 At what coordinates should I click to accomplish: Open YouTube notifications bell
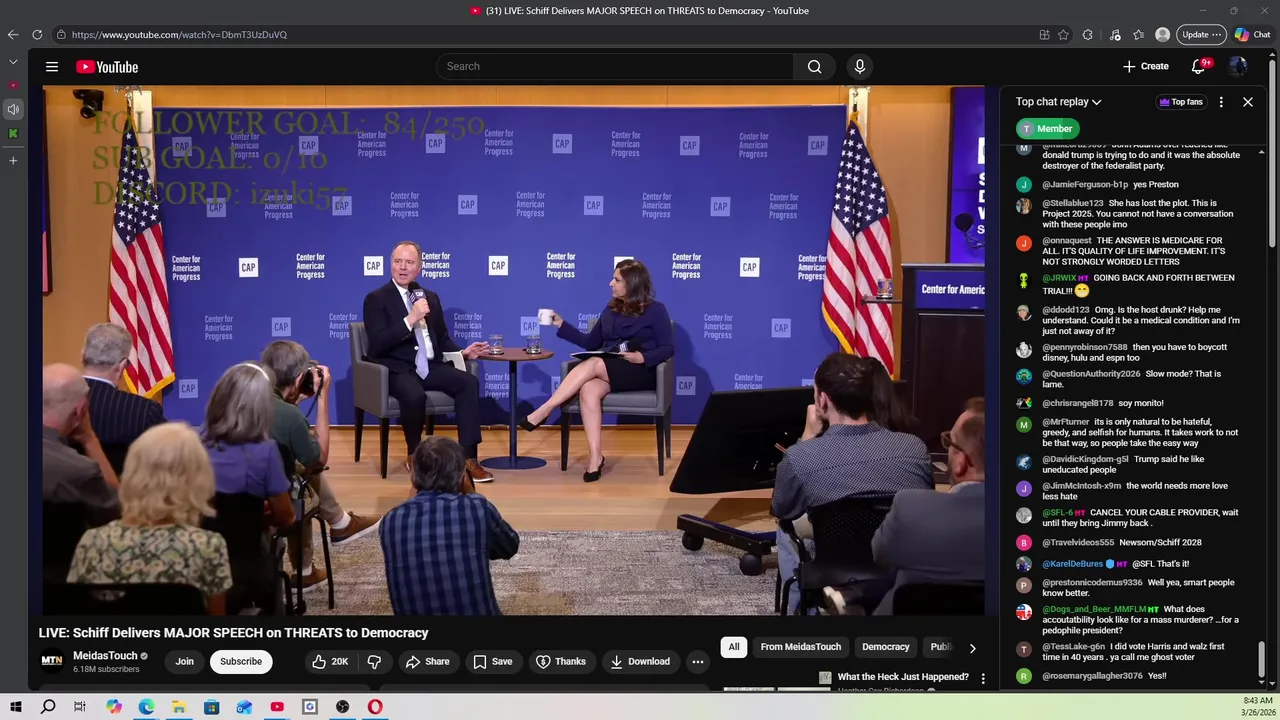click(1198, 66)
